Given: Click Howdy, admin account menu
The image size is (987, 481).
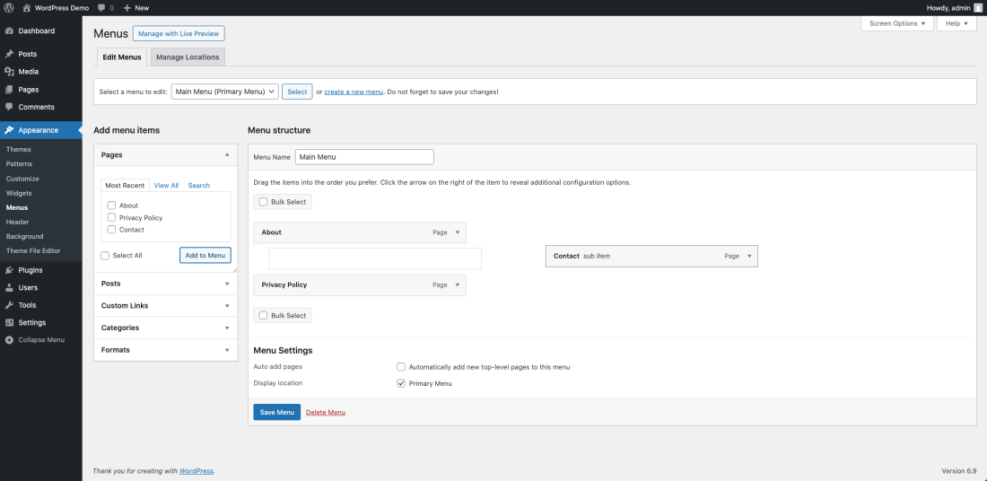Looking at the screenshot, I should [954, 8].
